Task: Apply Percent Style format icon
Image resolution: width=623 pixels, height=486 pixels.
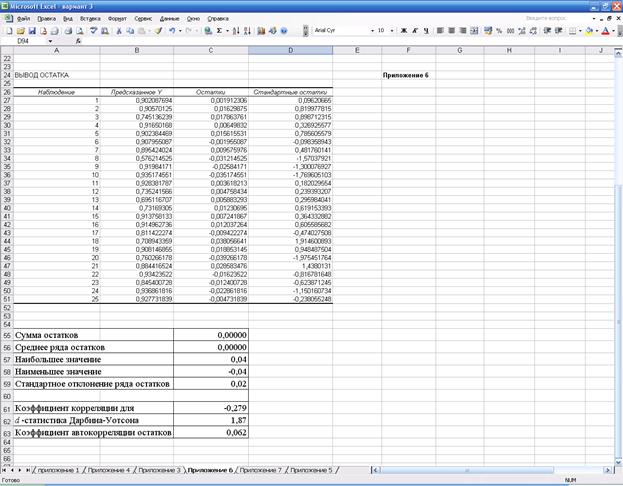Action: click(x=498, y=31)
